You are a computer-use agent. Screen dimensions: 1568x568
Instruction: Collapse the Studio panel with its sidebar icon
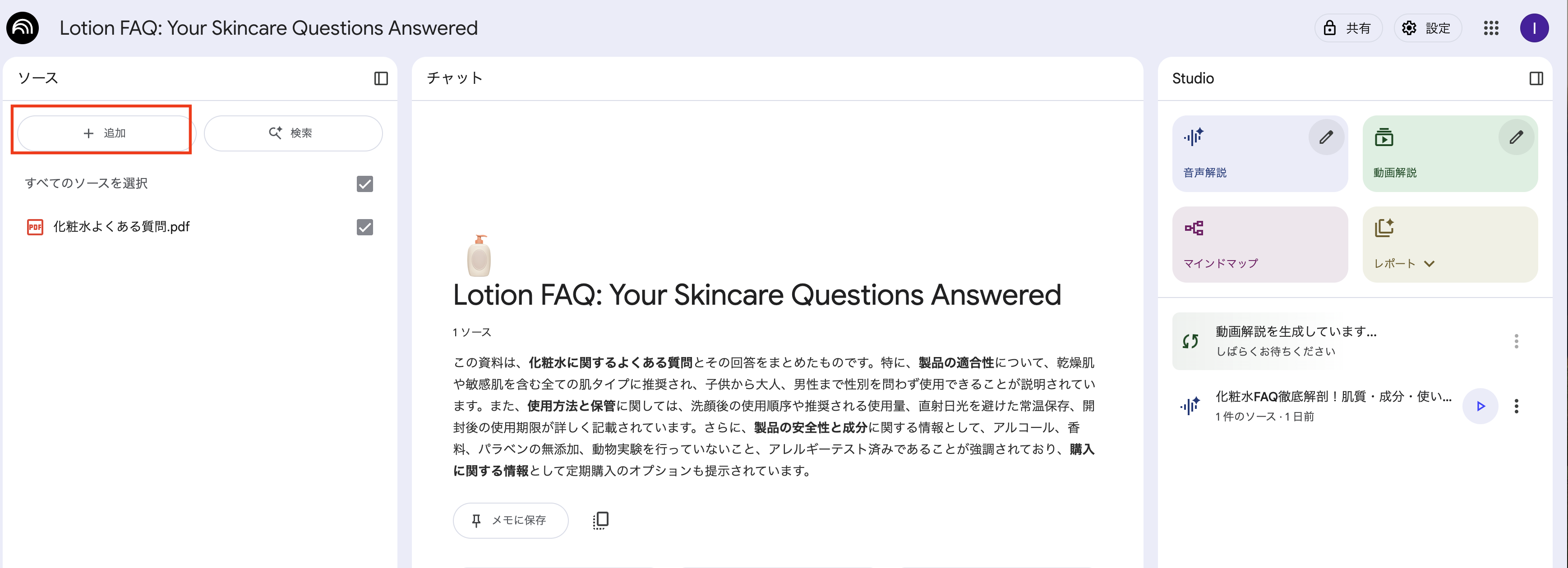pyautogui.click(x=1536, y=78)
